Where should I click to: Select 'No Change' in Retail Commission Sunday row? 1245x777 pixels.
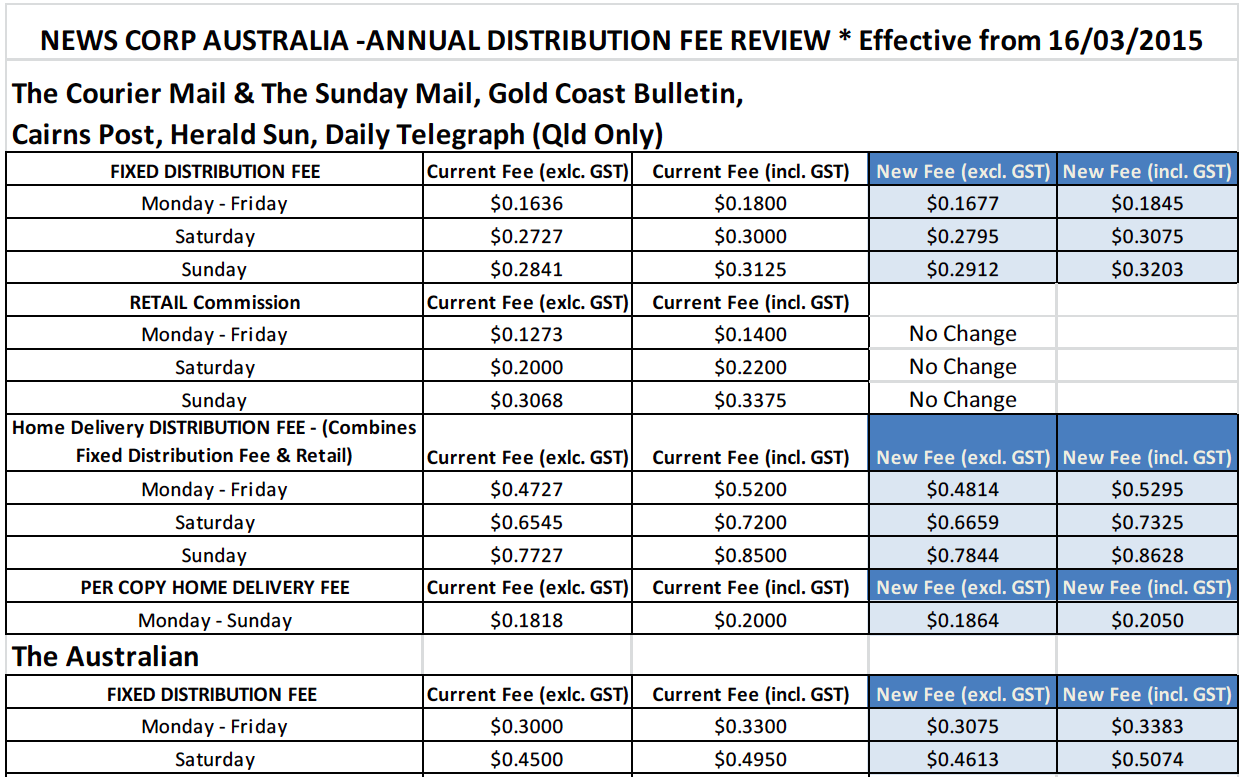point(962,400)
